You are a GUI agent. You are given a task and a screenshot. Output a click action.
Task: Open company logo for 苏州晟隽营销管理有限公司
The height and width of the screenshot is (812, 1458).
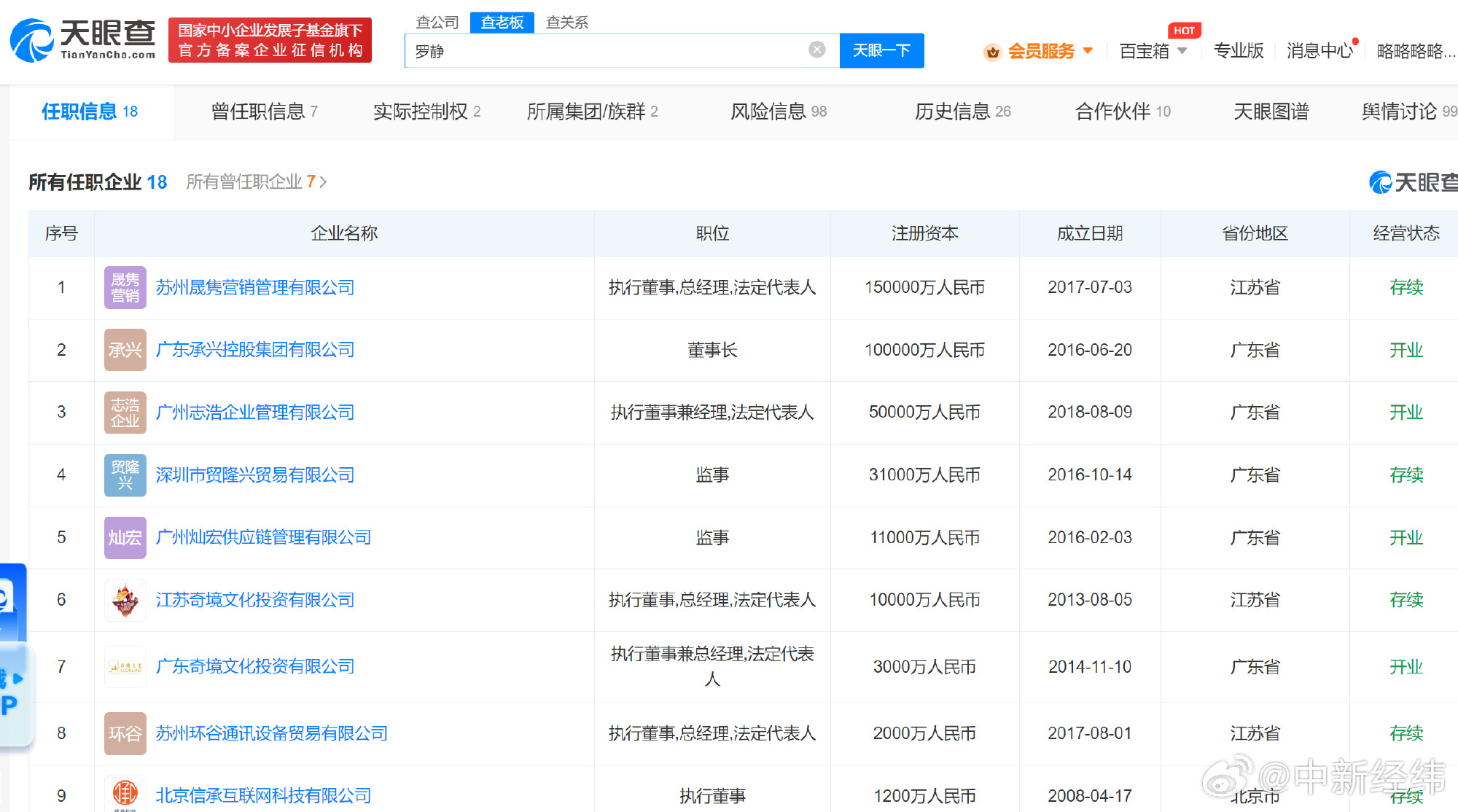pos(125,288)
